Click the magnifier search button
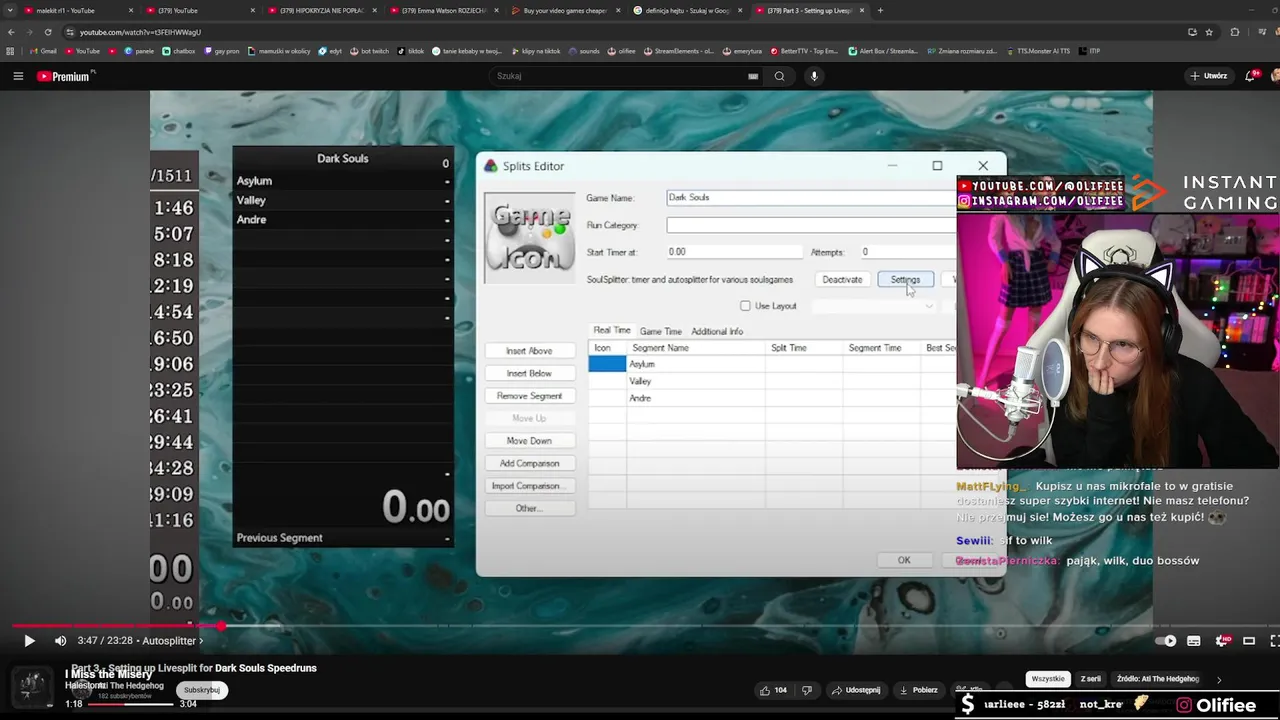 coord(780,76)
